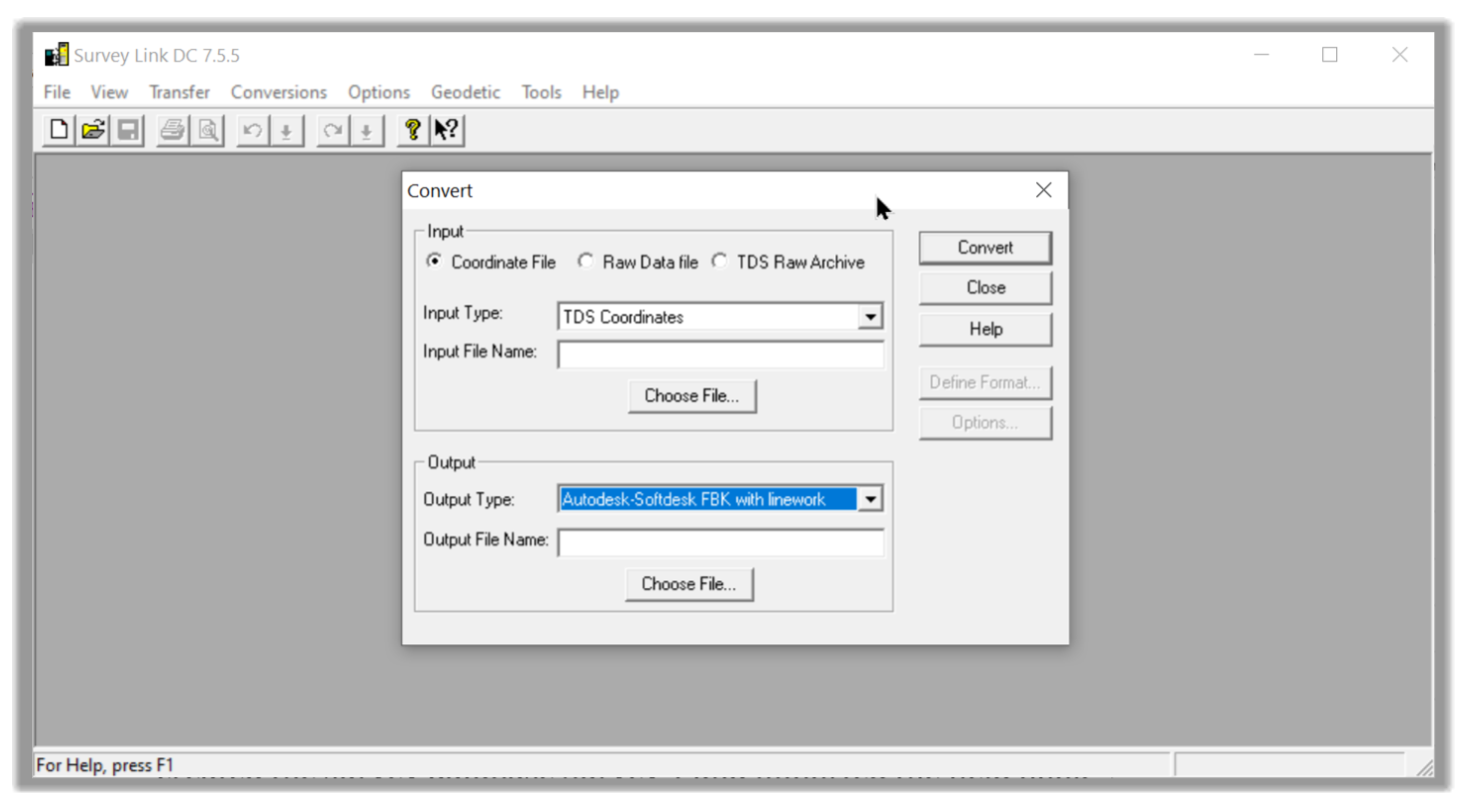Click the Save floppy disk icon
1468x812 pixels.
[128, 130]
